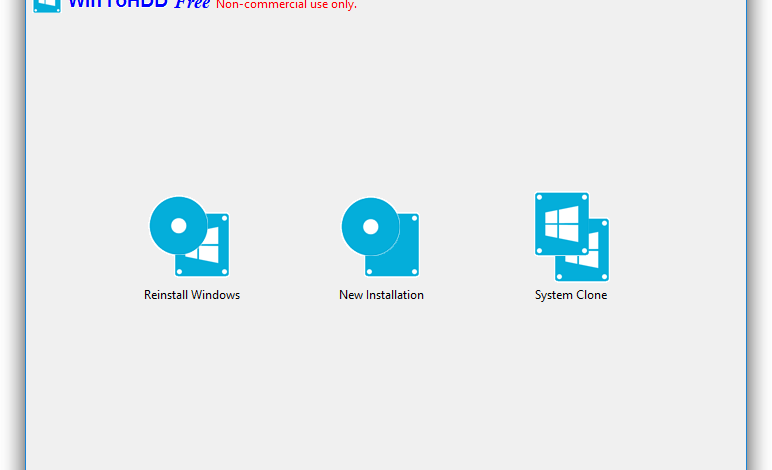Select the "System Clone" label
This screenshot has height=470, width=772.
tap(571, 295)
